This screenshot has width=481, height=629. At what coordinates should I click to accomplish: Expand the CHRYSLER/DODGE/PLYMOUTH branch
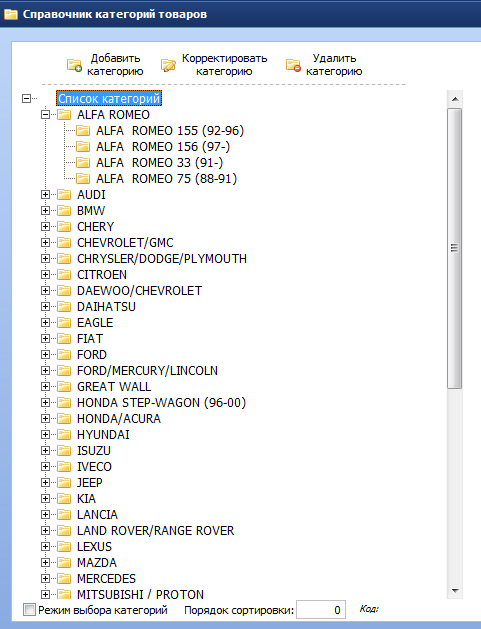coord(45,259)
